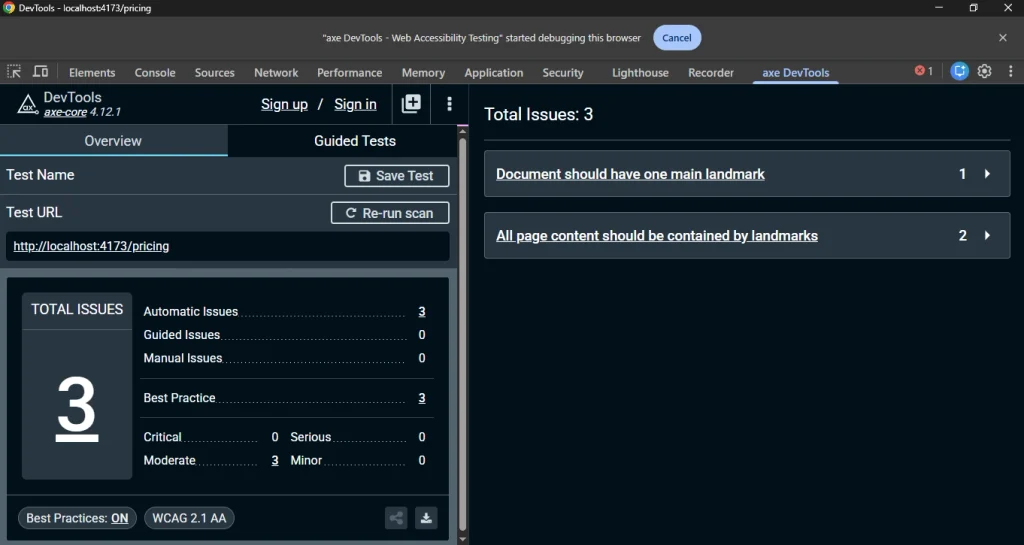The height and width of the screenshot is (545, 1024).
Task: Open the Memory tab
Action: click(423, 72)
